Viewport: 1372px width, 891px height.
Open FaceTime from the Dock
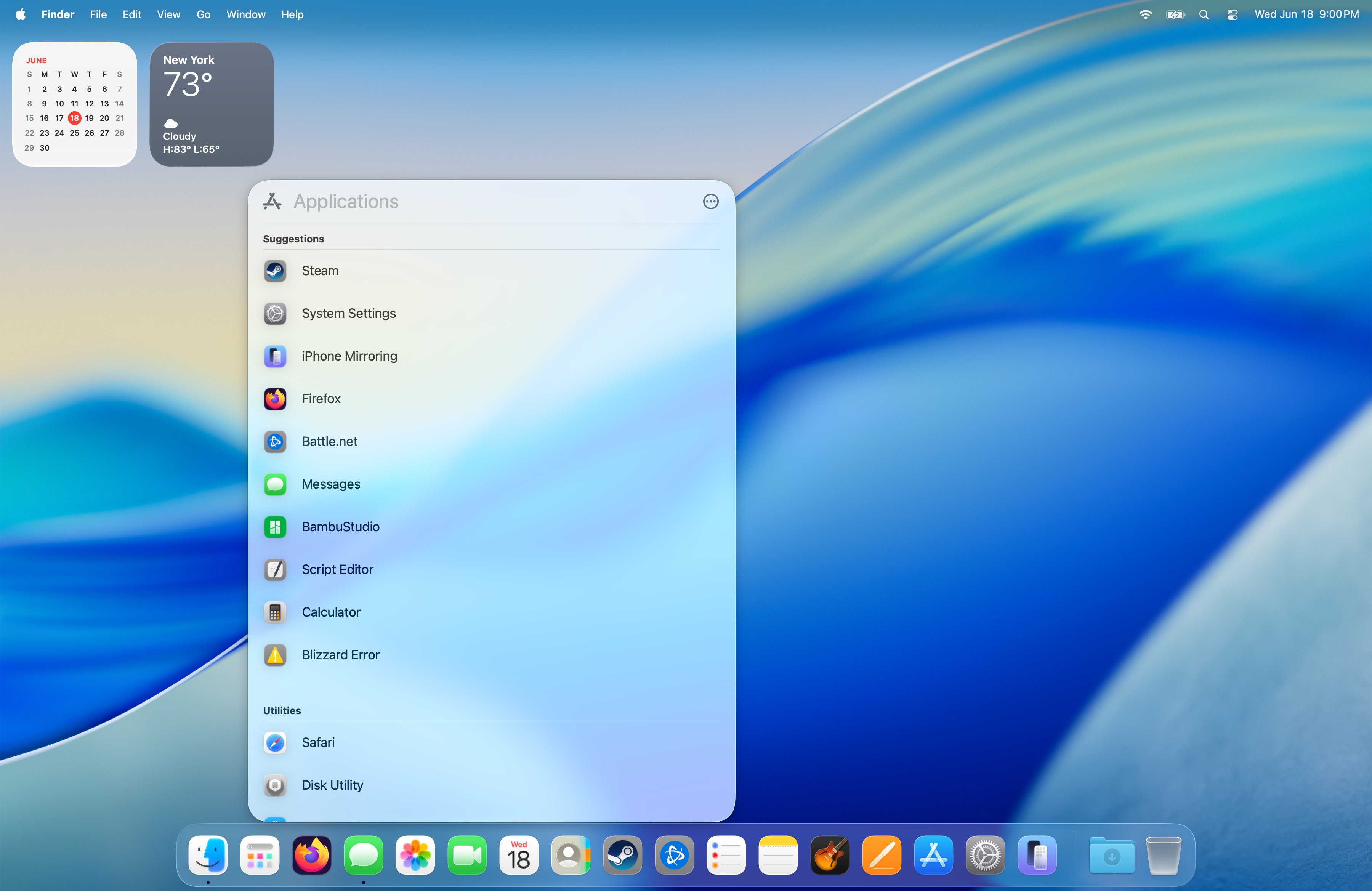(x=467, y=855)
